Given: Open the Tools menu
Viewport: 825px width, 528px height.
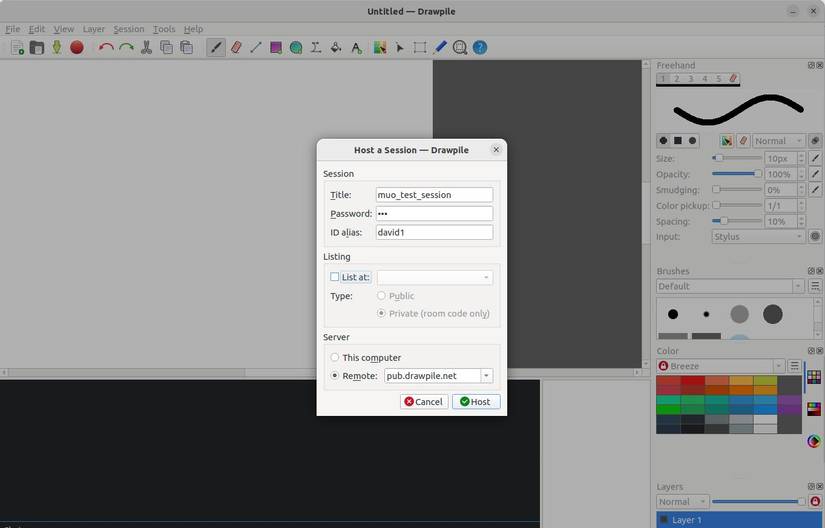Looking at the screenshot, I should coord(164,29).
